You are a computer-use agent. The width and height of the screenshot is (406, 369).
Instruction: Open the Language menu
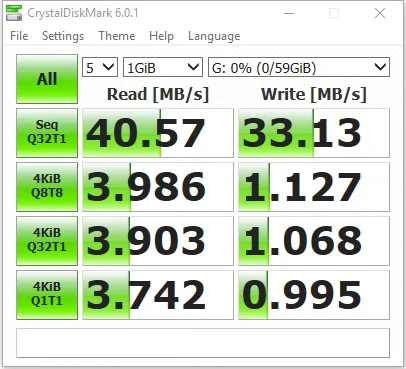pyautogui.click(x=214, y=36)
